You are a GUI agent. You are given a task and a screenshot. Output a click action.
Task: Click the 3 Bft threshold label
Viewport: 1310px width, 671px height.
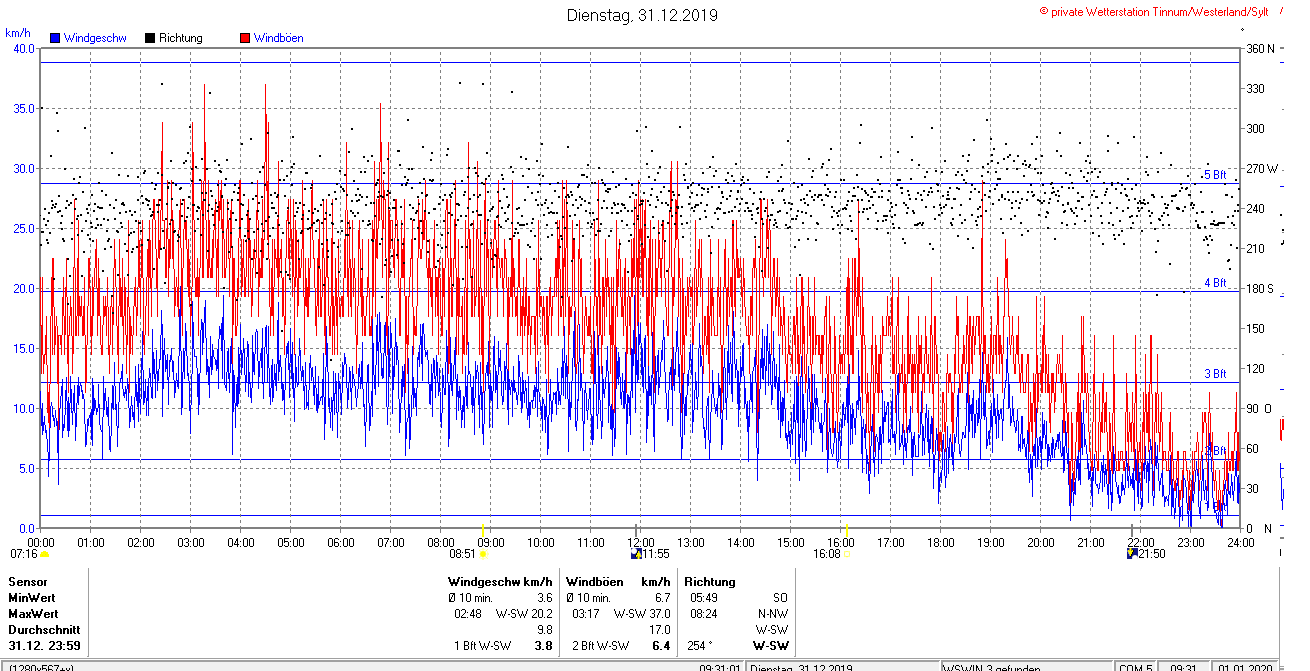[1215, 374]
